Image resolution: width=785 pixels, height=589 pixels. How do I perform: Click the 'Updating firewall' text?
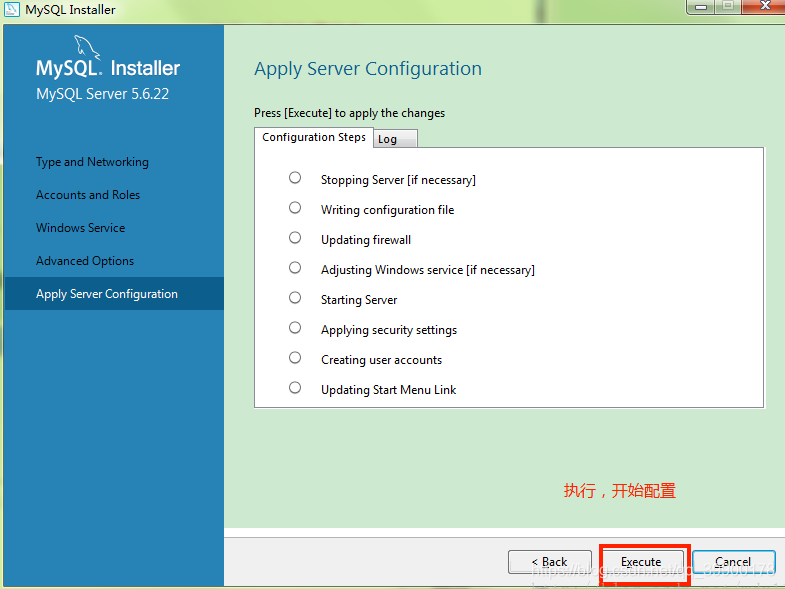[x=366, y=240]
